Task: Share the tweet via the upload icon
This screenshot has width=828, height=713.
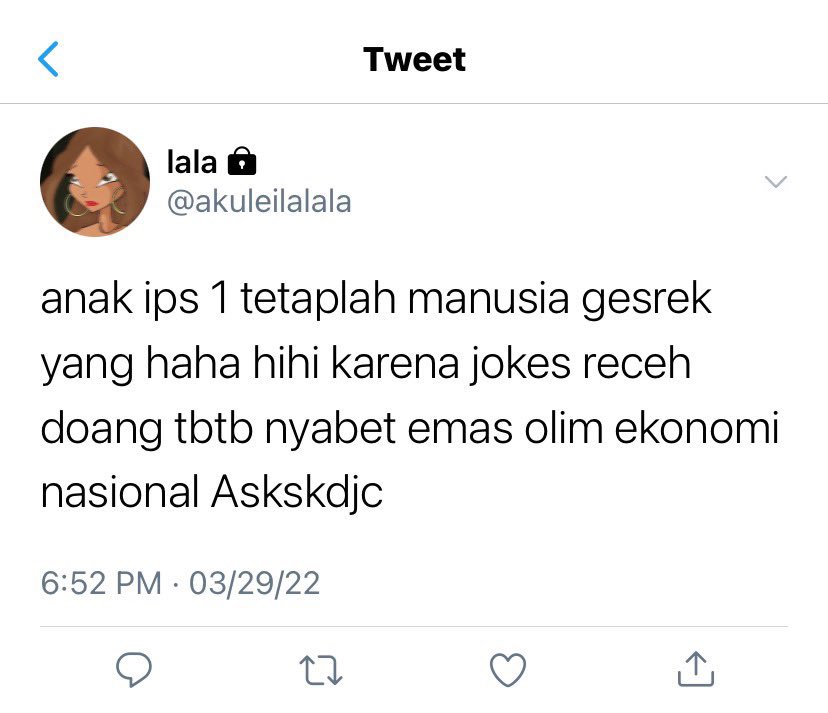Action: click(x=696, y=669)
